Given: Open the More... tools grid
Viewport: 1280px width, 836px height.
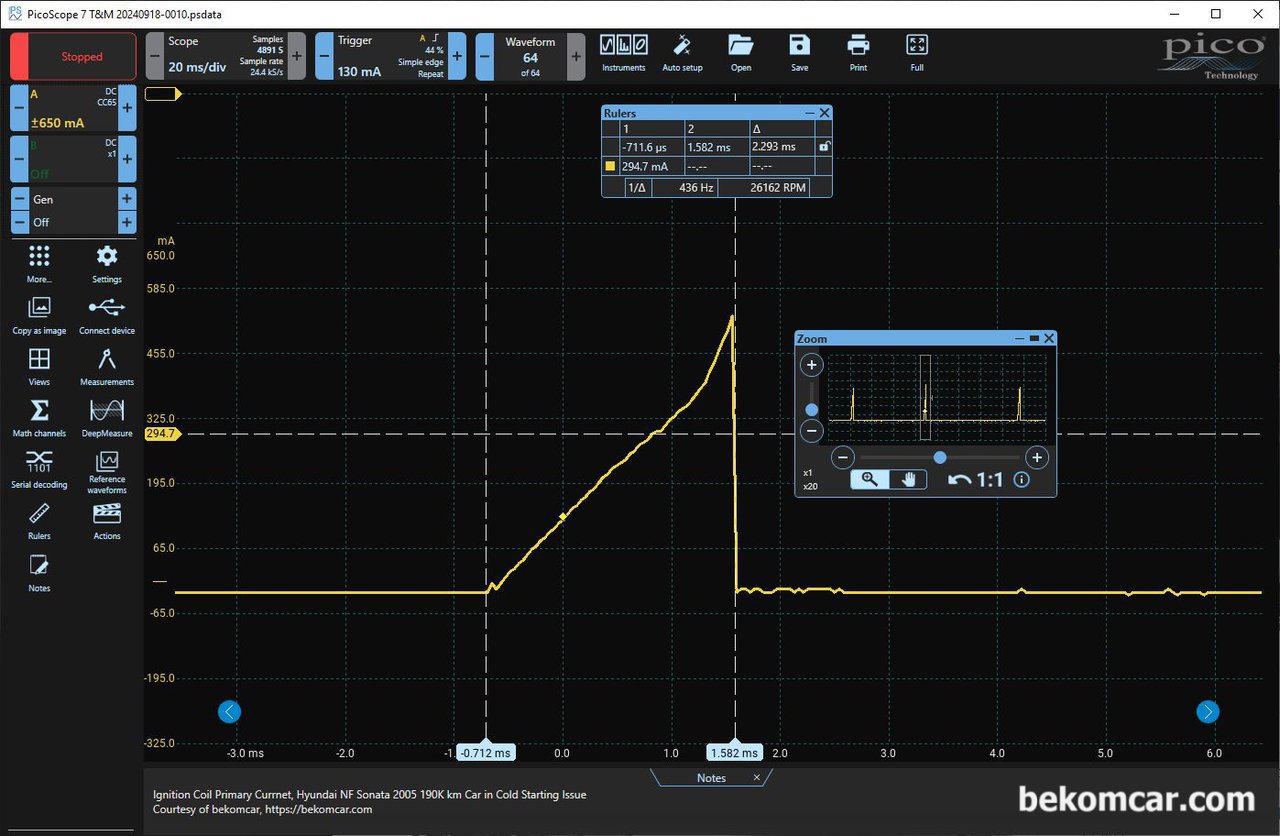Looking at the screenshot, I should pyautogui.click(x=39, y=264).
